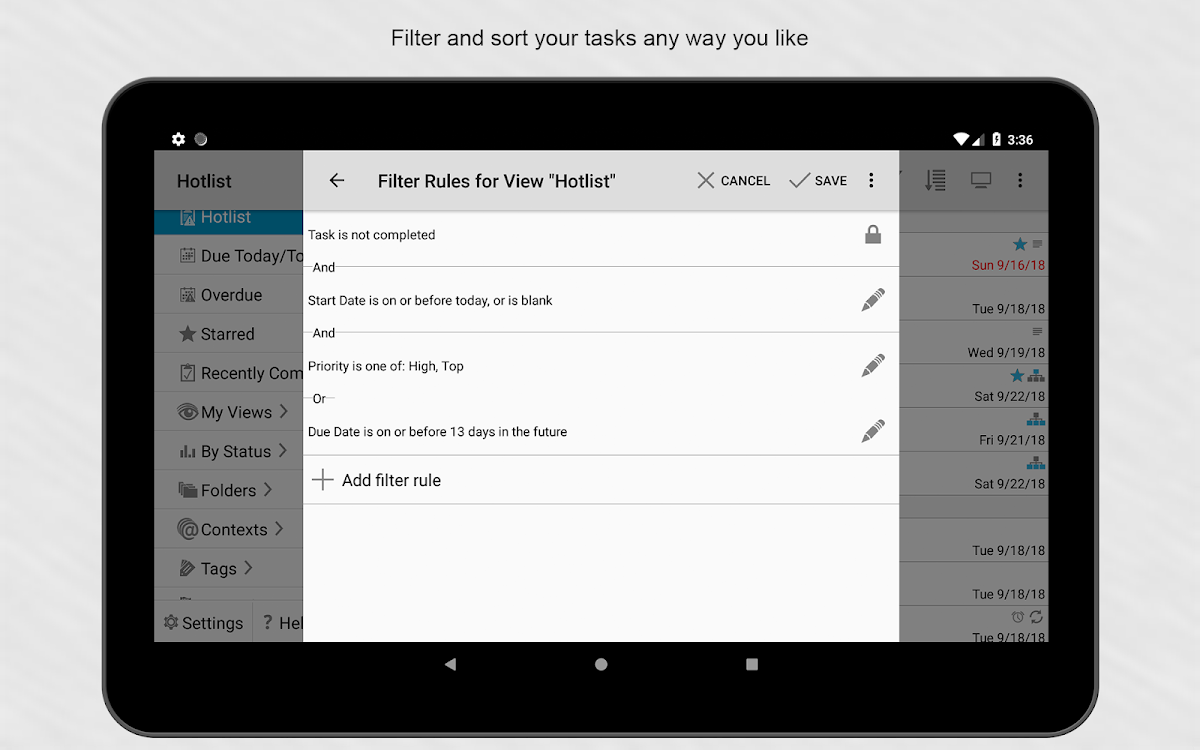
Task: Click the pencil icon for Start Date rule
Action: (x=873, y=300)
